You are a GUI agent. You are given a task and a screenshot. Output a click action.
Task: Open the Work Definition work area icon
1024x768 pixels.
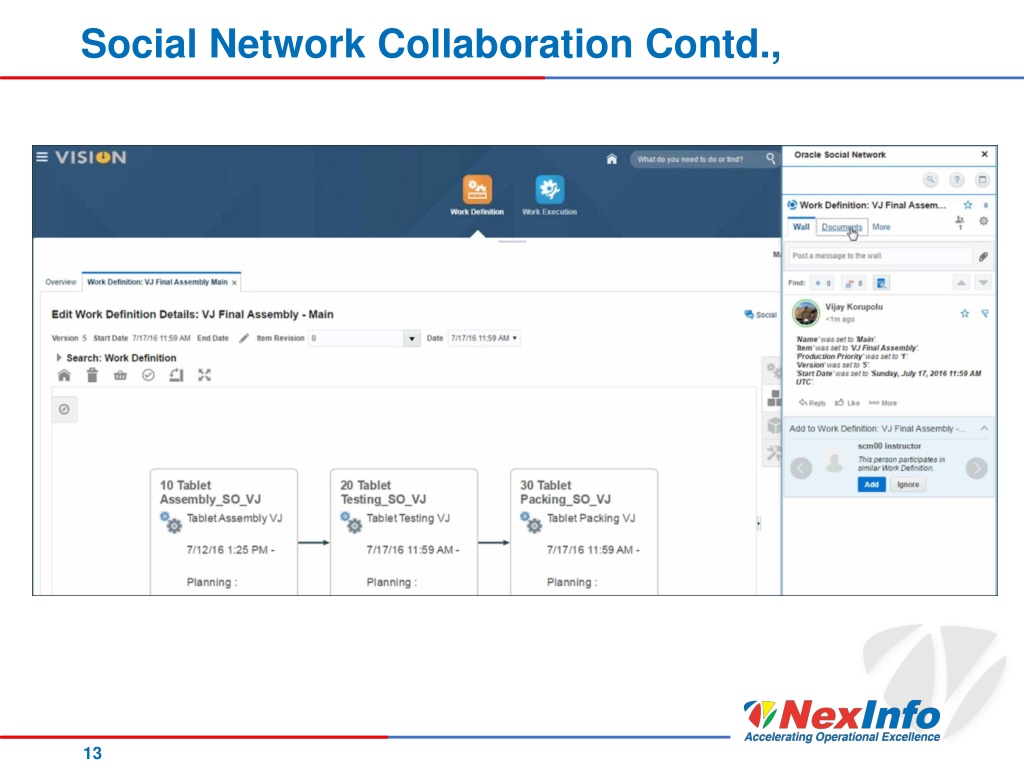point(477,190)
